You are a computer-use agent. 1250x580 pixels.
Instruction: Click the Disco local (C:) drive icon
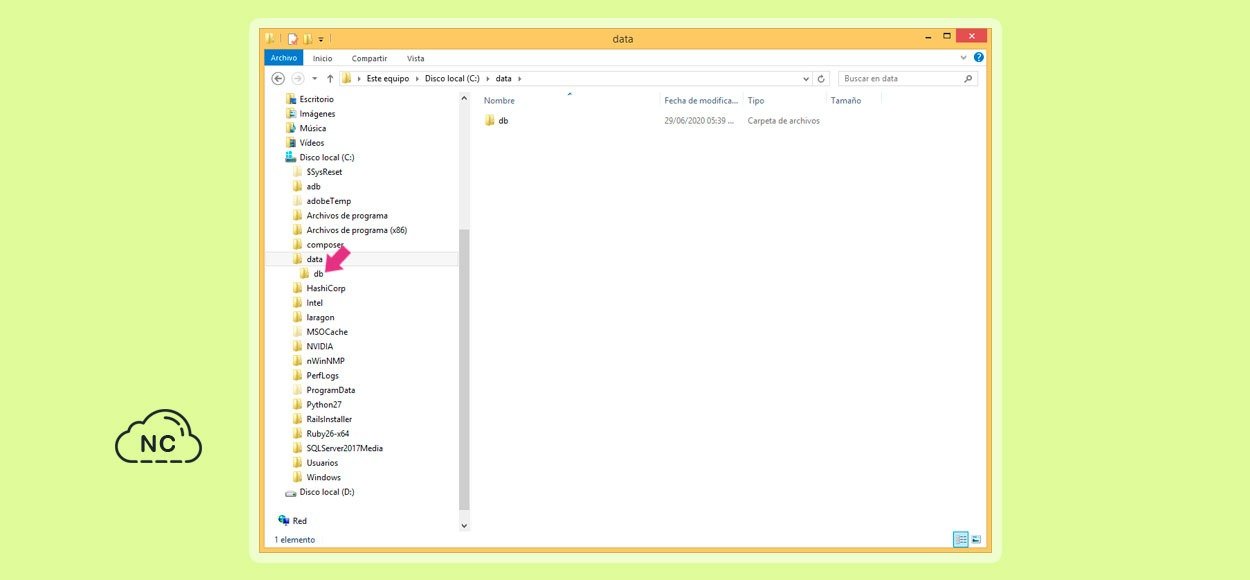click(291, 157)
